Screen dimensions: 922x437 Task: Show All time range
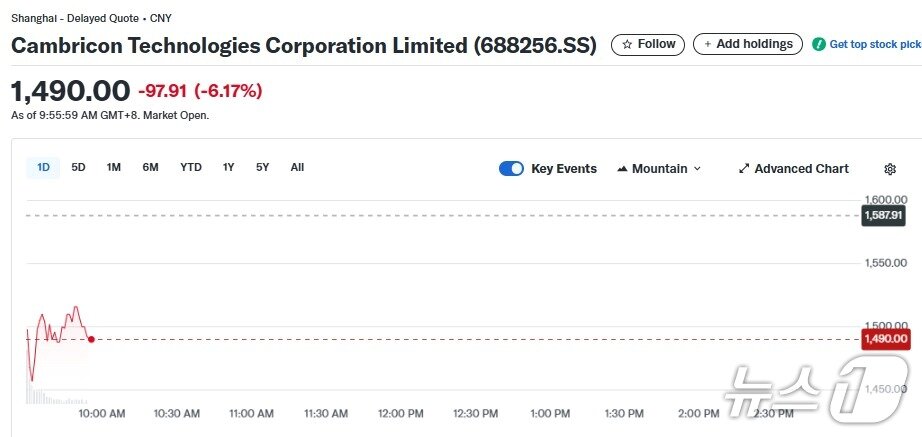click(297, 167)
